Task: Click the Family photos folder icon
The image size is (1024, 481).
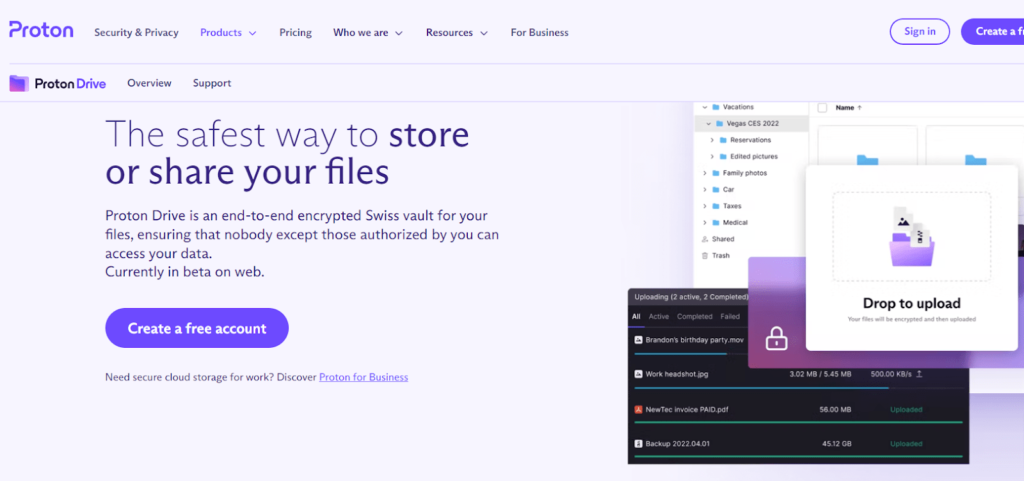Action: pyautogui.click(x=716, y=173)
